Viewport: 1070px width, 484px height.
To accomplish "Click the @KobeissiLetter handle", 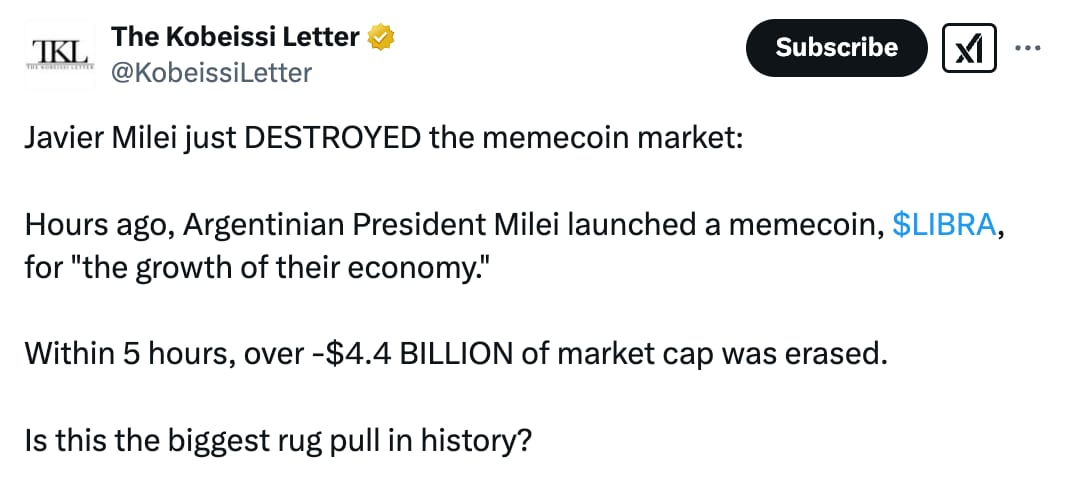I will coord(211,72).
